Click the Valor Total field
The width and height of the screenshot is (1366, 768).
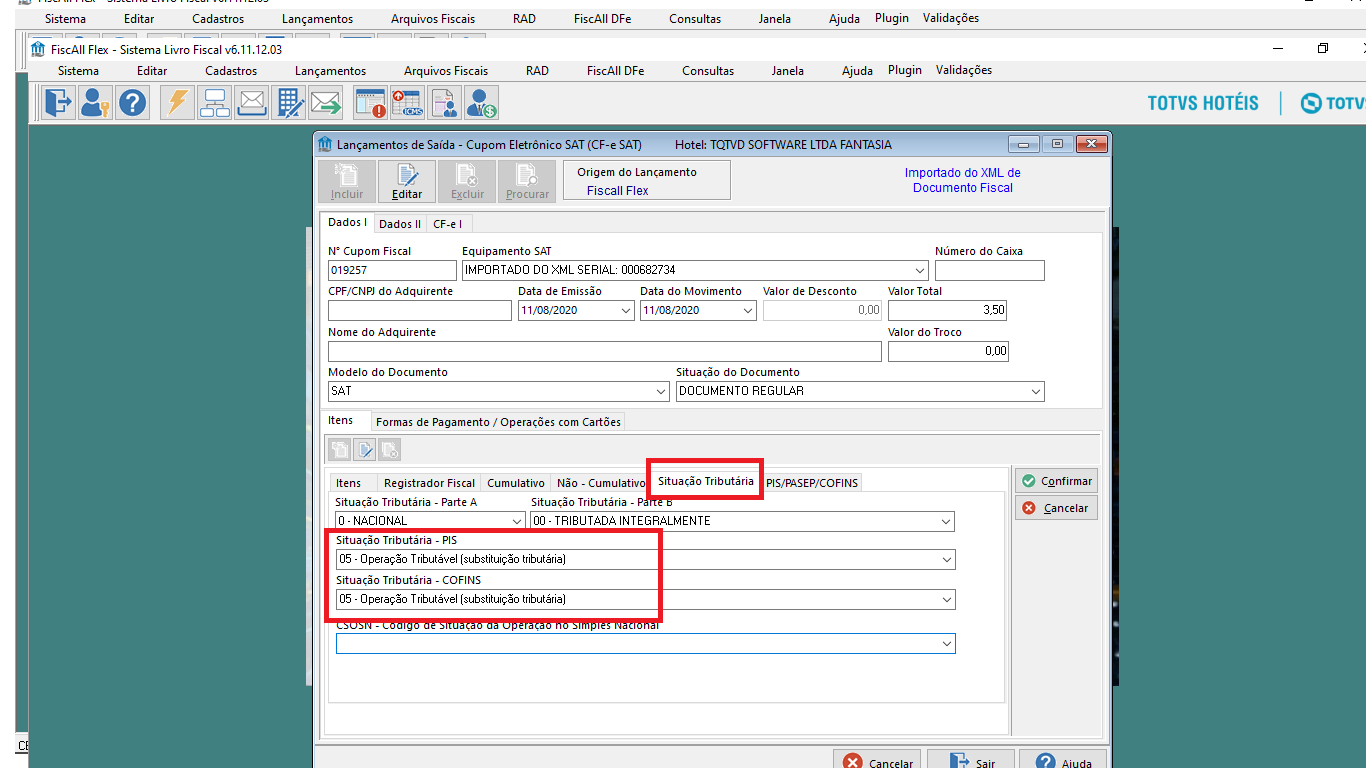948,310
